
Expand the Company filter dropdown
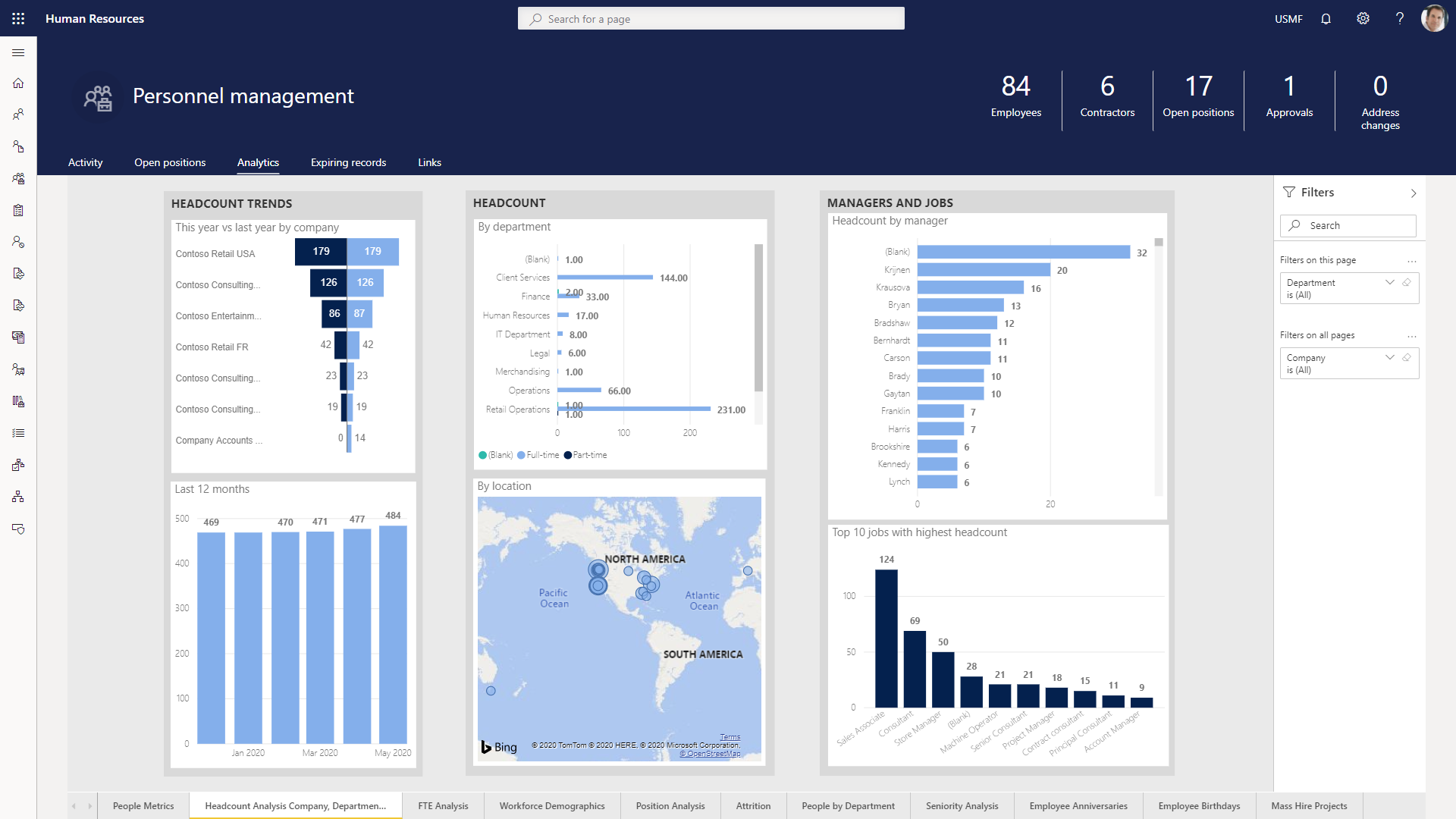[1389, 357]
